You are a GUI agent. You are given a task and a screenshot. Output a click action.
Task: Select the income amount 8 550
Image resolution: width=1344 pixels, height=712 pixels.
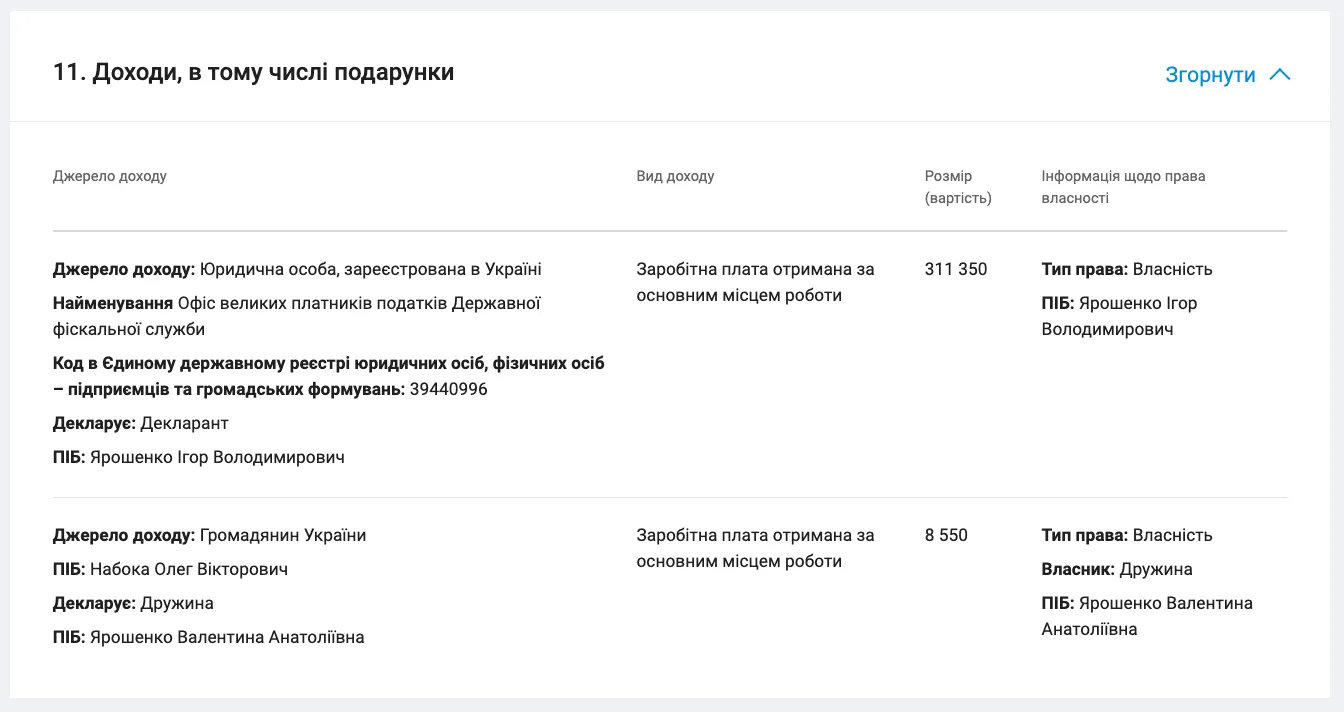point(946,535)
